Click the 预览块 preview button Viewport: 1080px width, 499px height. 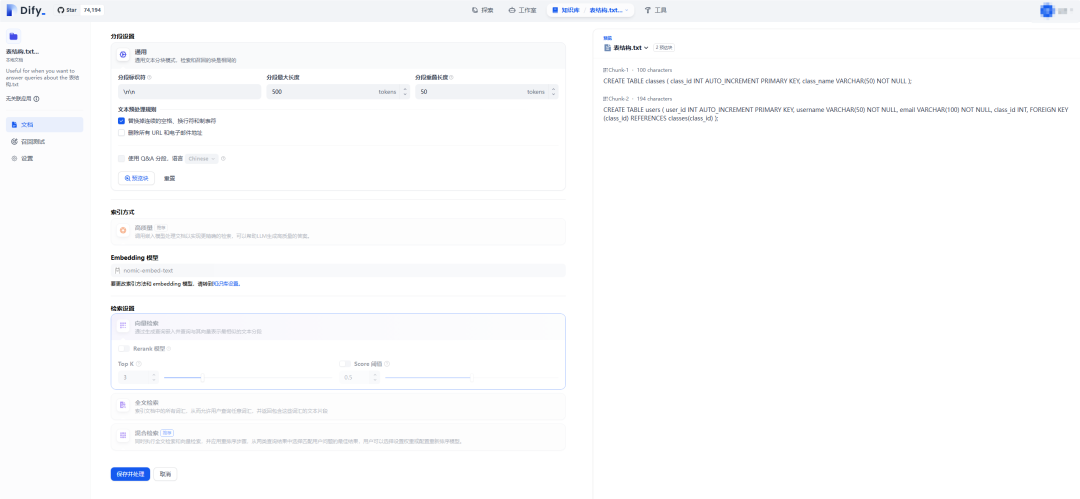pos(136,178)
